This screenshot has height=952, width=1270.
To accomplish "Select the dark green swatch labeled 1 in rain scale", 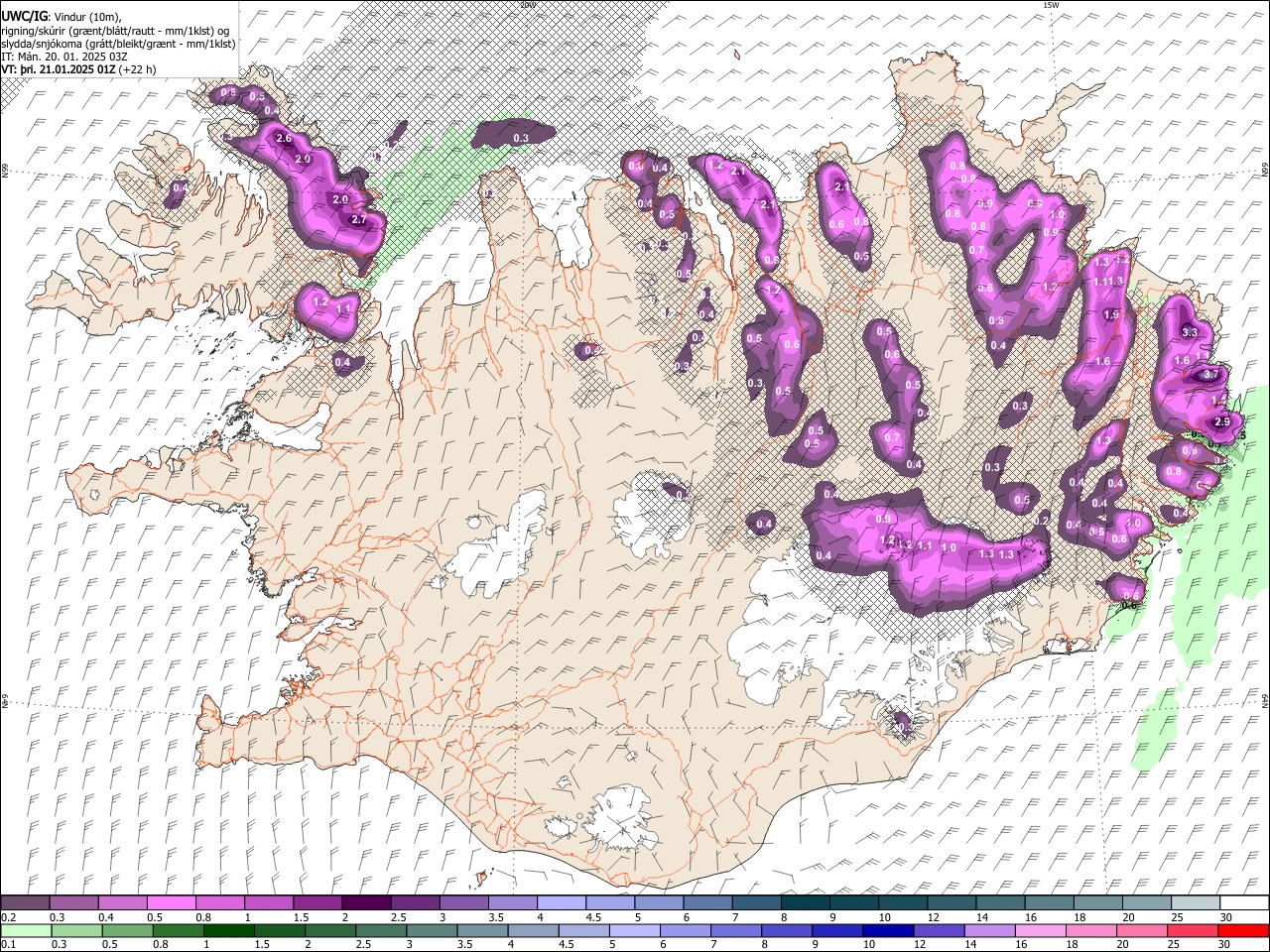I will tap(229, 930).
